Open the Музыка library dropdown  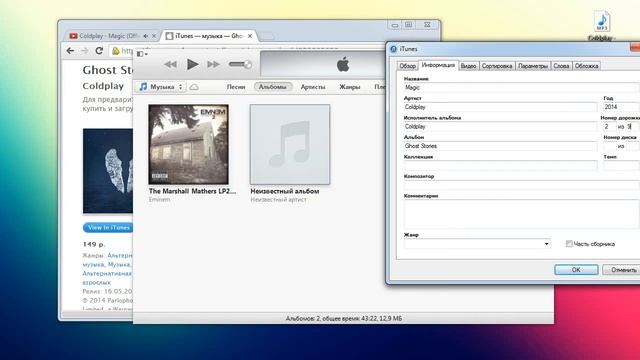pos(160,87)
